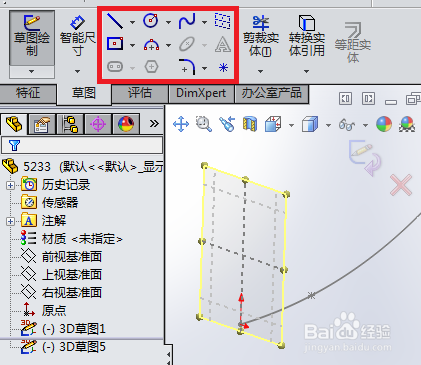Open the Circle tool dropdown arrow
Image resolution: width=421 pixels, height=365 pixels.
pos(168,22)
